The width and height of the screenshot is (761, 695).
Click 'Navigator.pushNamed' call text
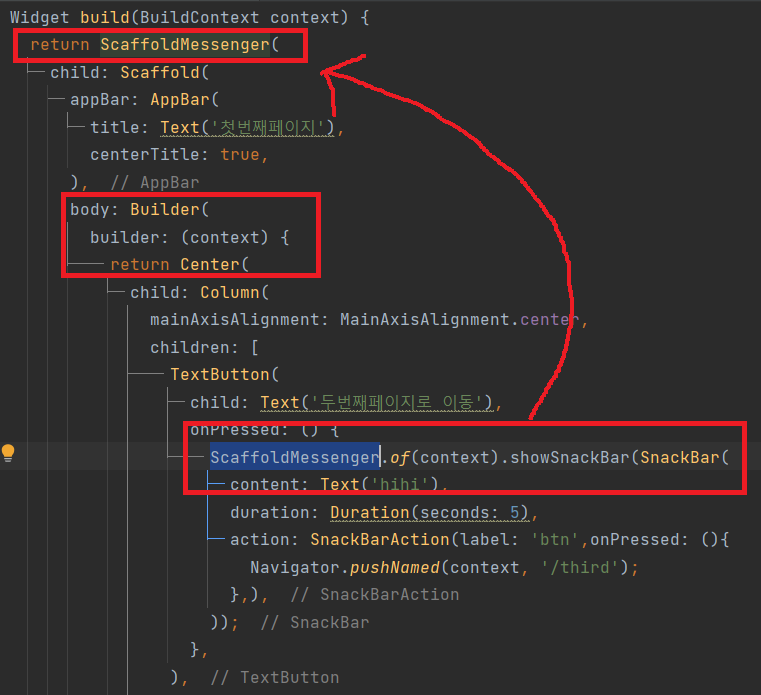pos(345,567)
